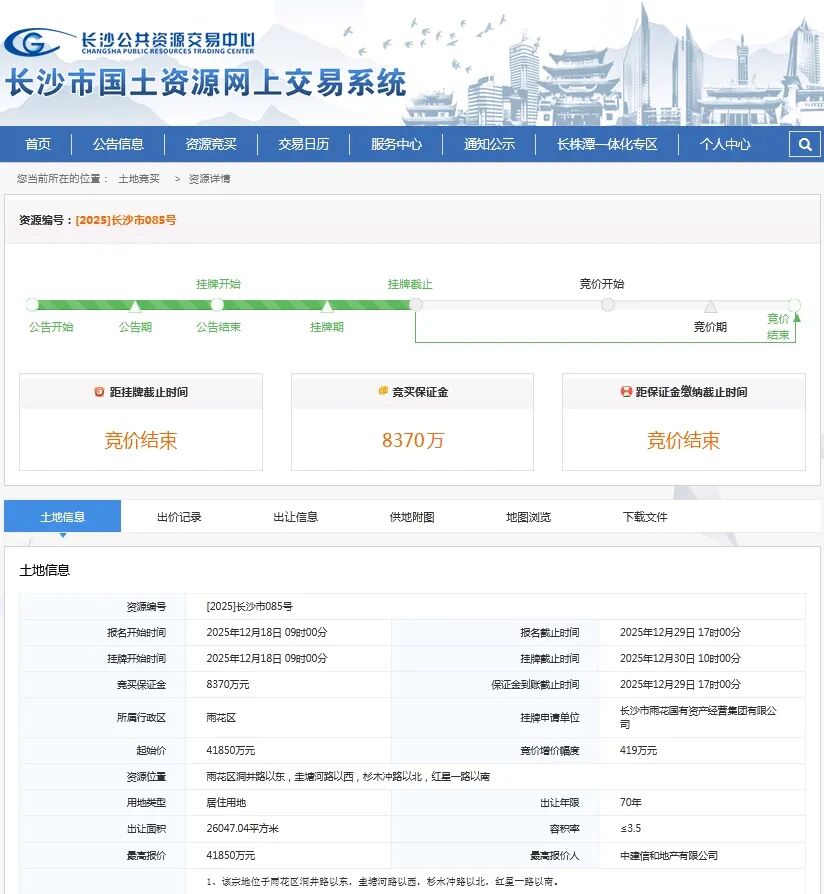Open the 交易日历 navigation item

click(x=303, y=144)
